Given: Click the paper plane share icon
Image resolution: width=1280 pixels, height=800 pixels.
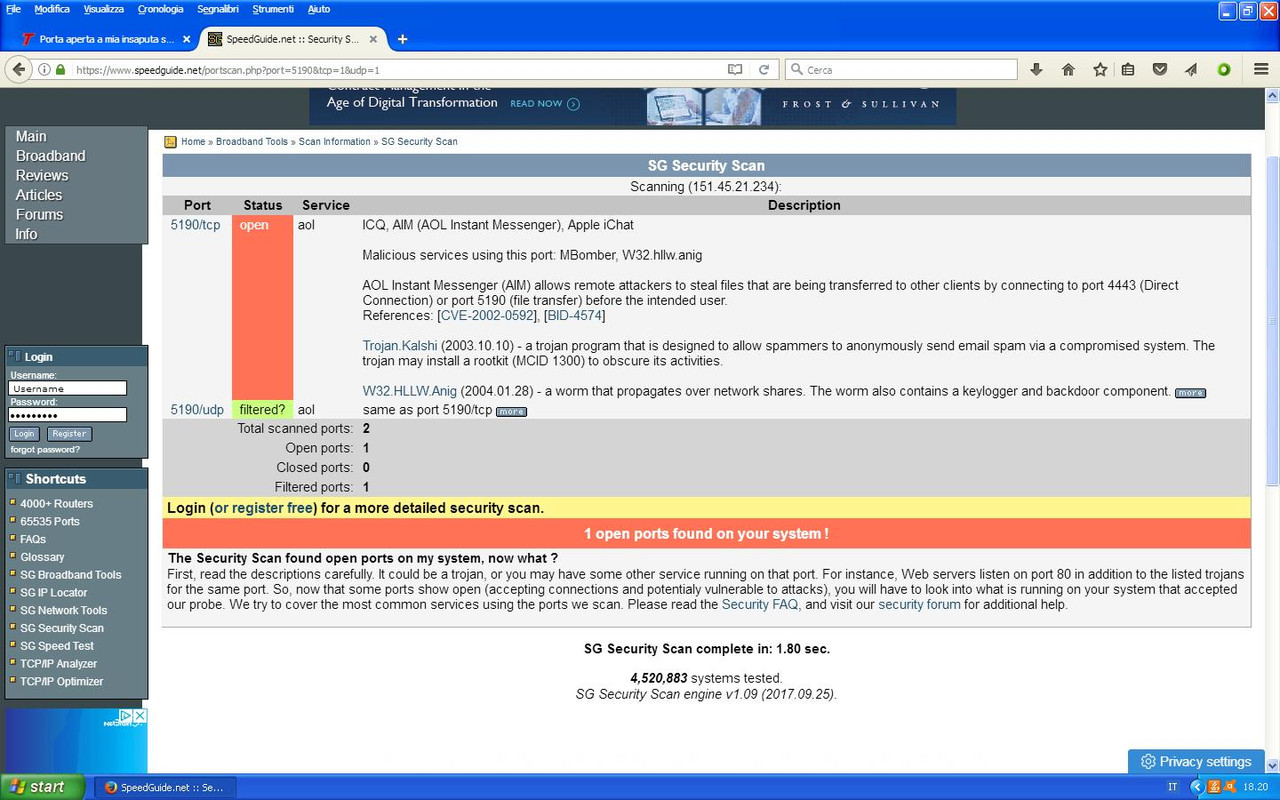Looking at the screenshot, I should pyautogui.click(x=1191, y=70).
